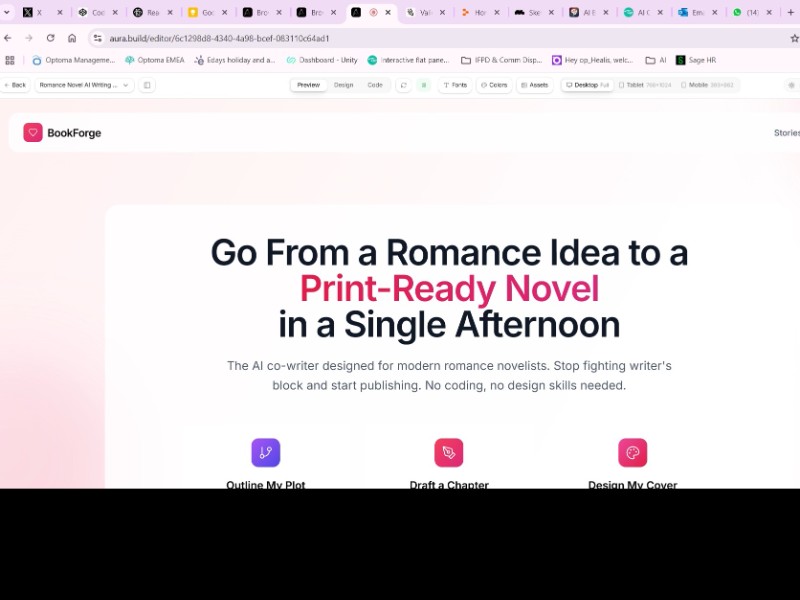
Task: Click the Draft a Chapter pen icon
Action: (x=448, y=452)
